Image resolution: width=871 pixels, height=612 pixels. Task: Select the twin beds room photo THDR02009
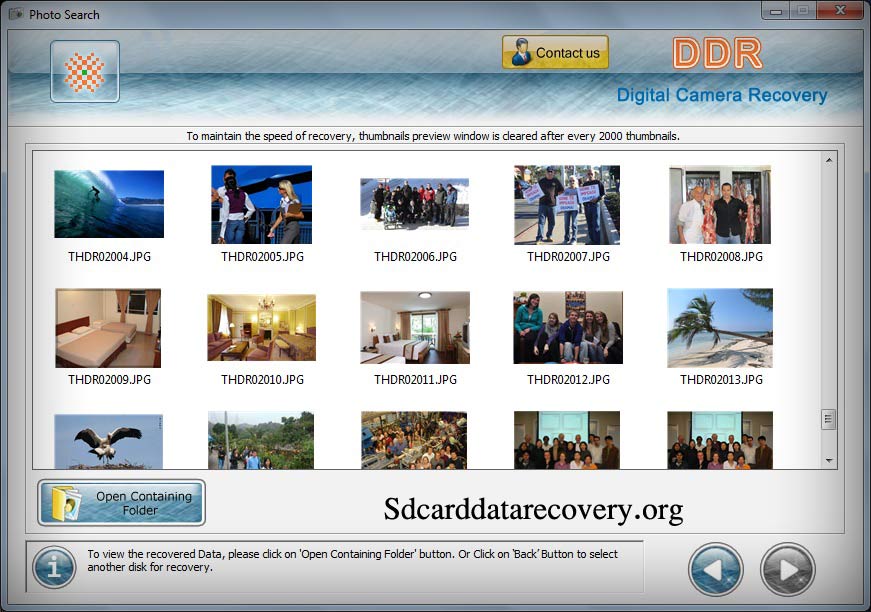tap(108, 328)
